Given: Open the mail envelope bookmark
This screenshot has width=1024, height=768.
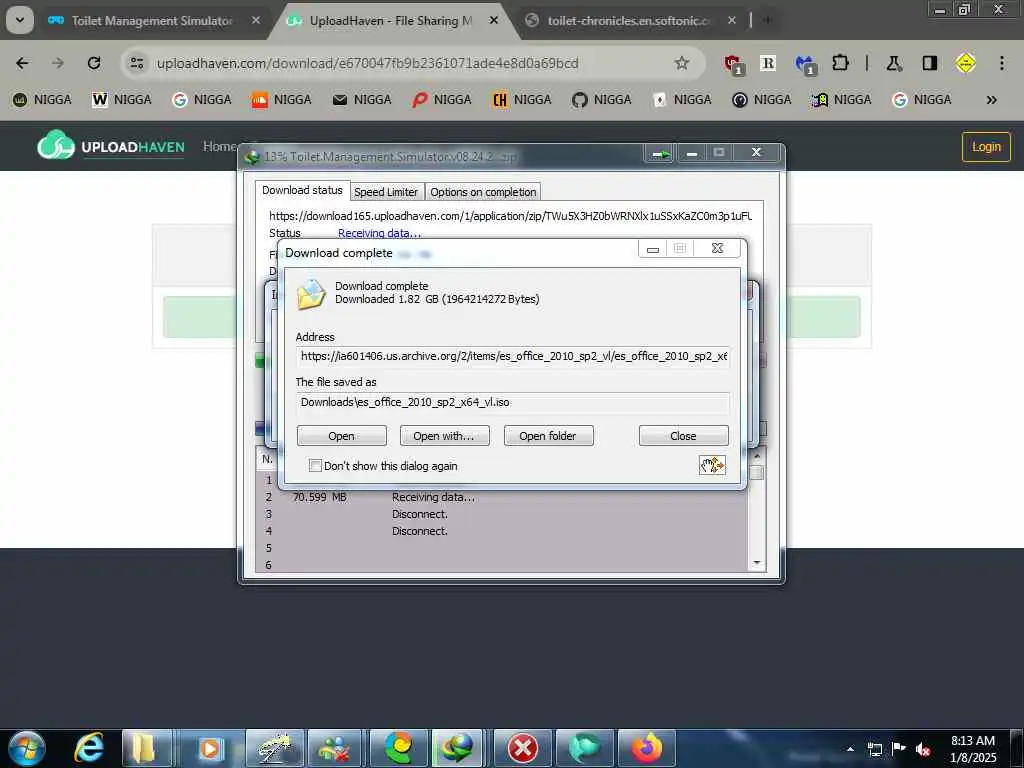Looking at the screenshot, I should [x=340, y=99].
